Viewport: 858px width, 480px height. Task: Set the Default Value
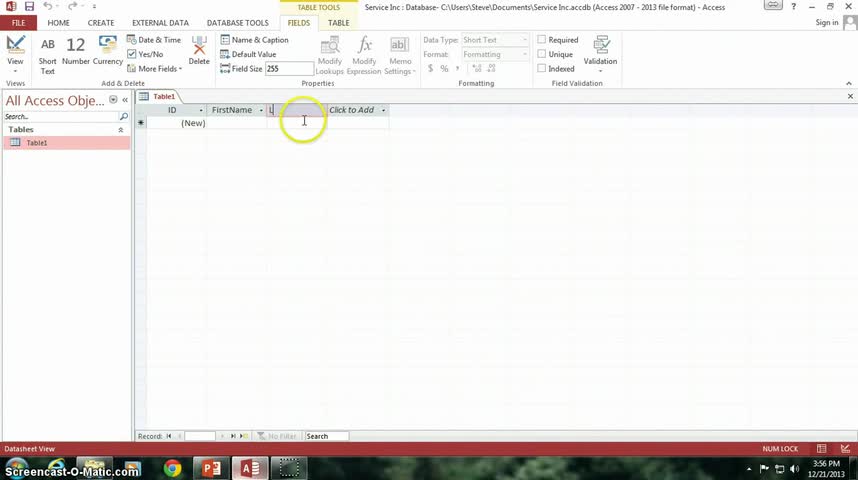(248, 54)
